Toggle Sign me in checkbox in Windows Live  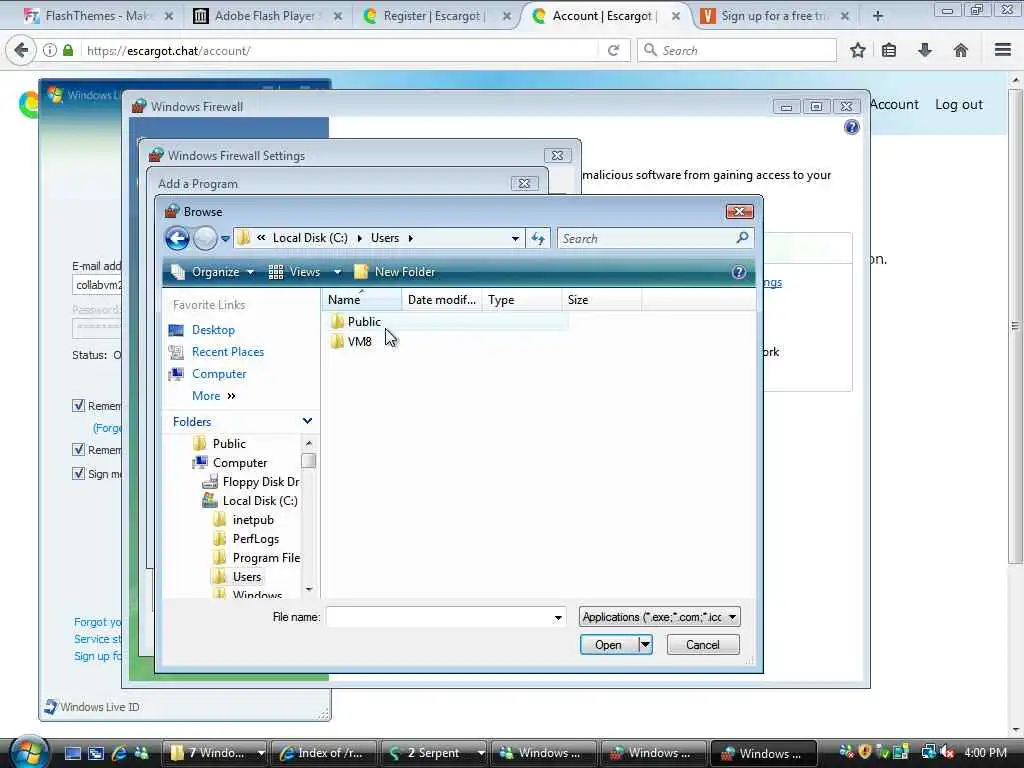78,473
